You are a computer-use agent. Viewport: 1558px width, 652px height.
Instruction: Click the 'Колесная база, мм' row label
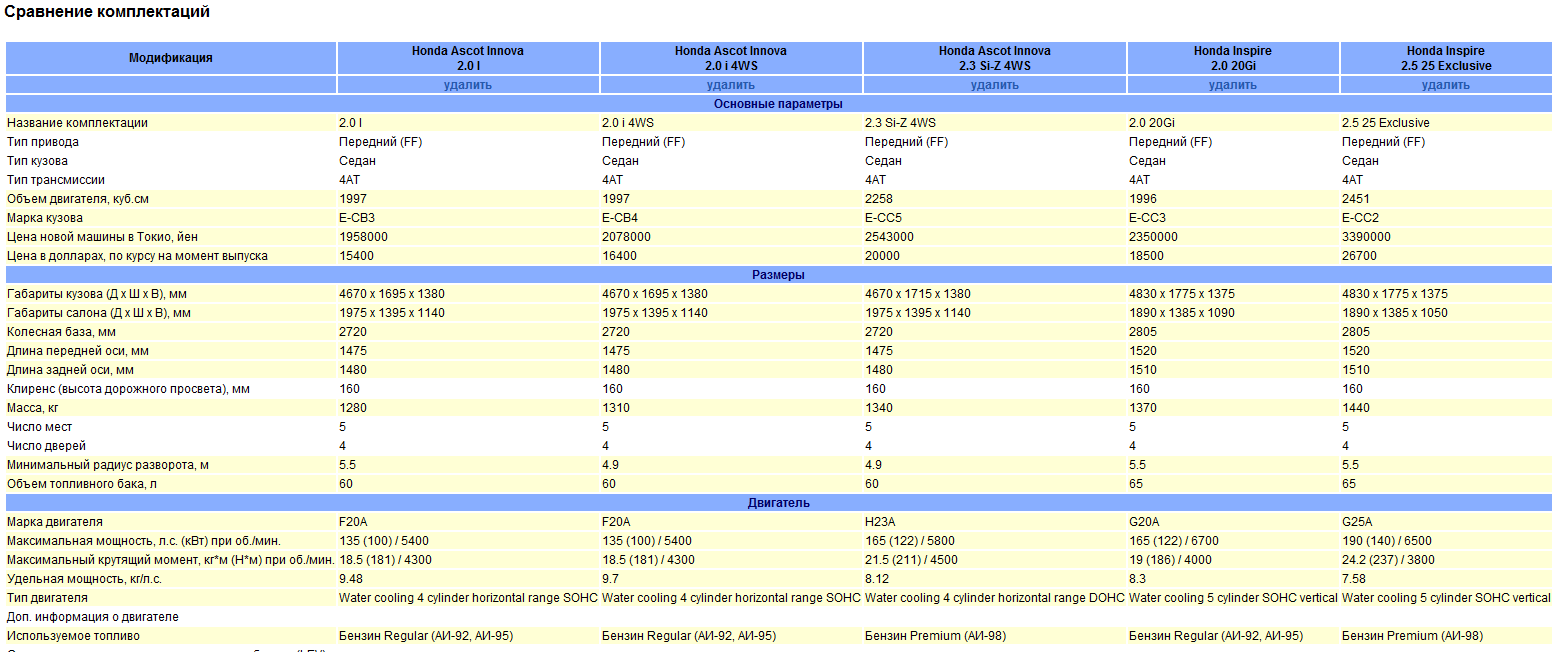[61, 332]
